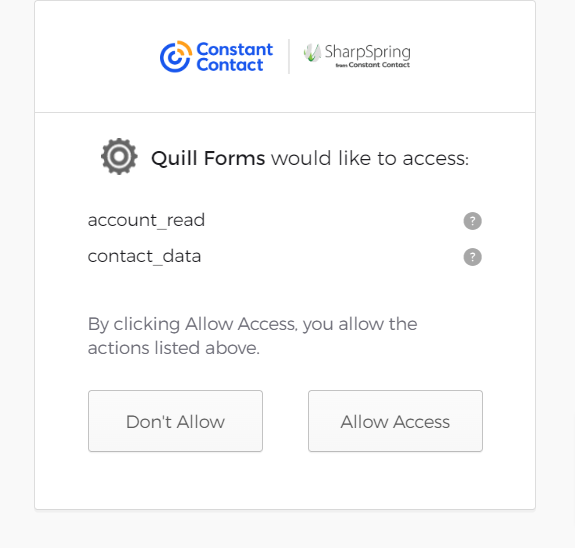Screen dimensions: 575x548
Task: Select the contact_data scope label
Action: pos(144,256)
